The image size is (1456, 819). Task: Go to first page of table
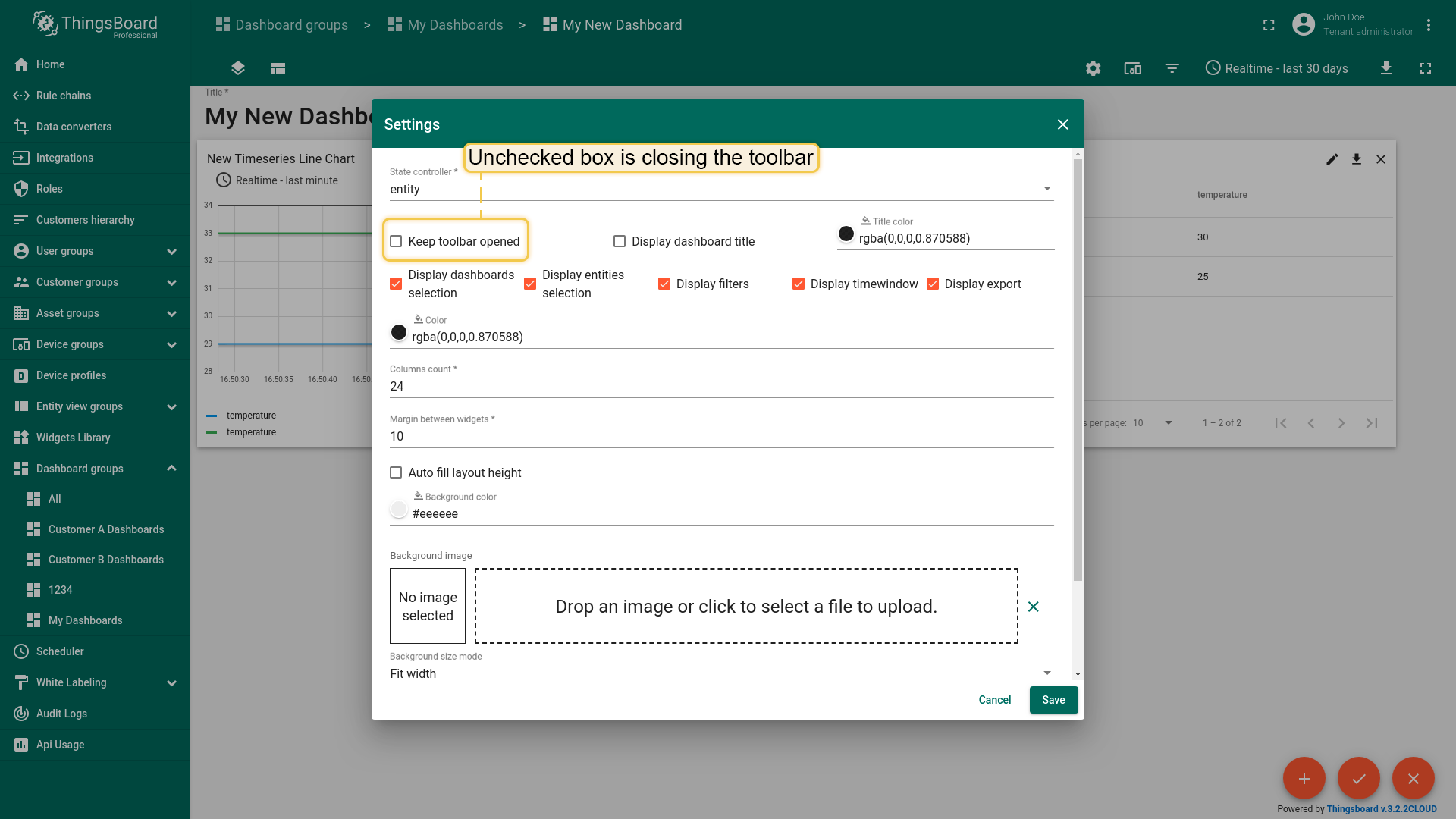(x=1281, y=423)
